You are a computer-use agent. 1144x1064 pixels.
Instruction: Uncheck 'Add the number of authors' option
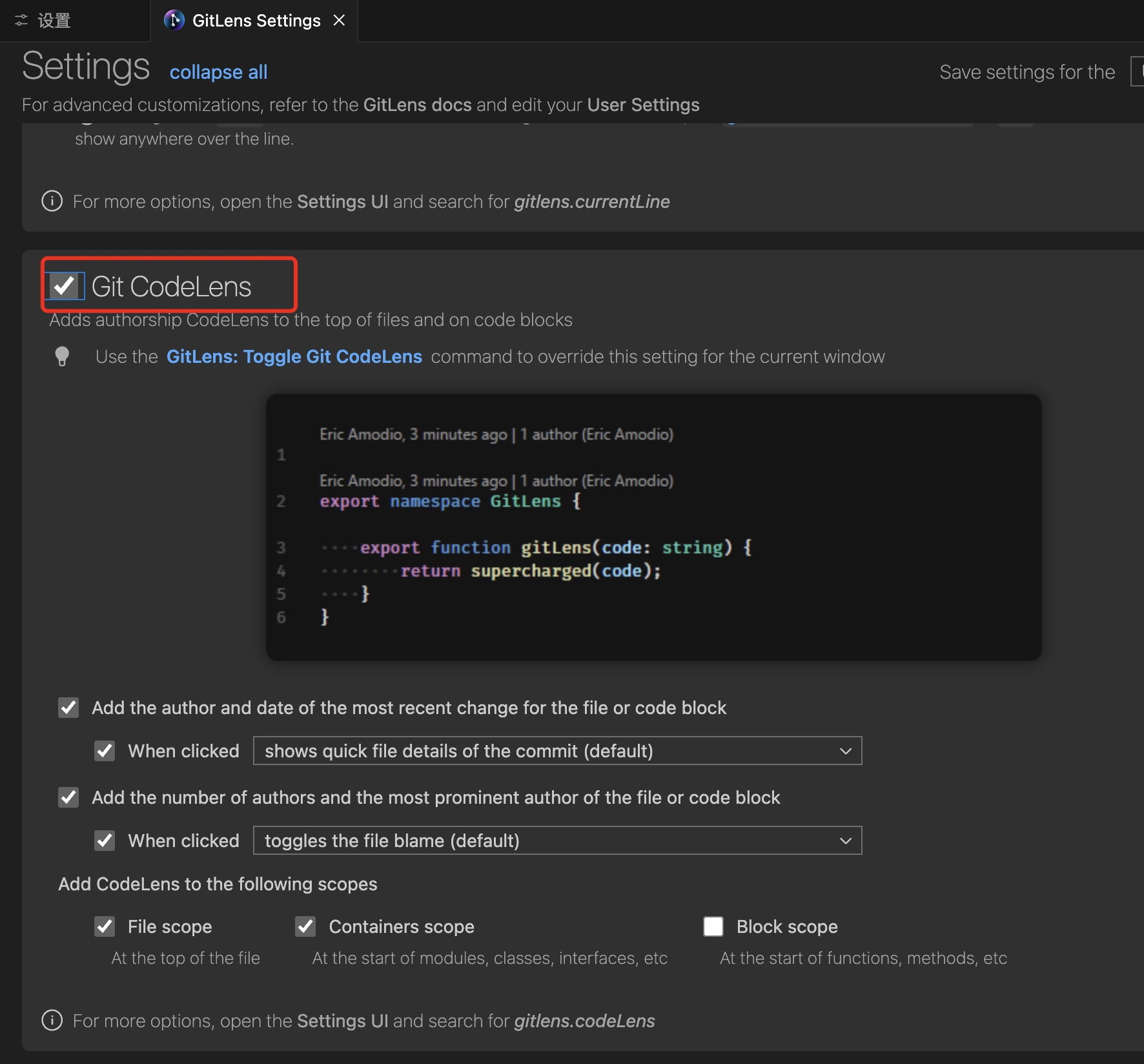(x=68, y=797)
